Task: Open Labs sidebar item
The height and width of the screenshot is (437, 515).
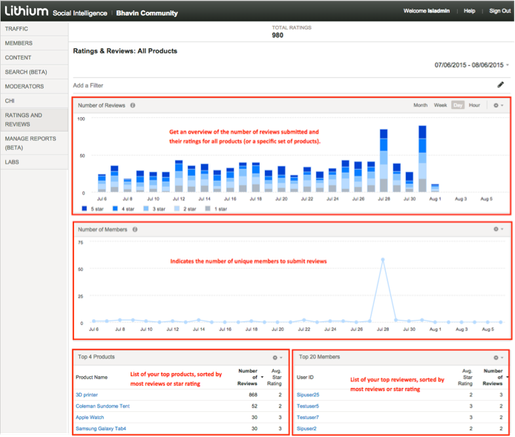Action: tap(34, 162)
